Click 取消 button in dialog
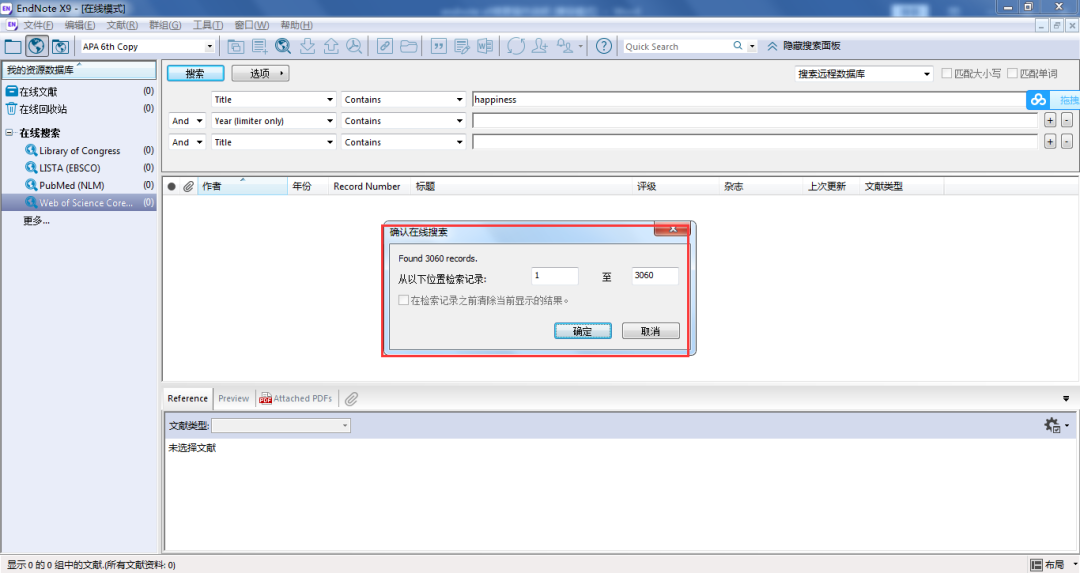The height and width of the screenshot is (573, 1080). (x=650, y=331)
